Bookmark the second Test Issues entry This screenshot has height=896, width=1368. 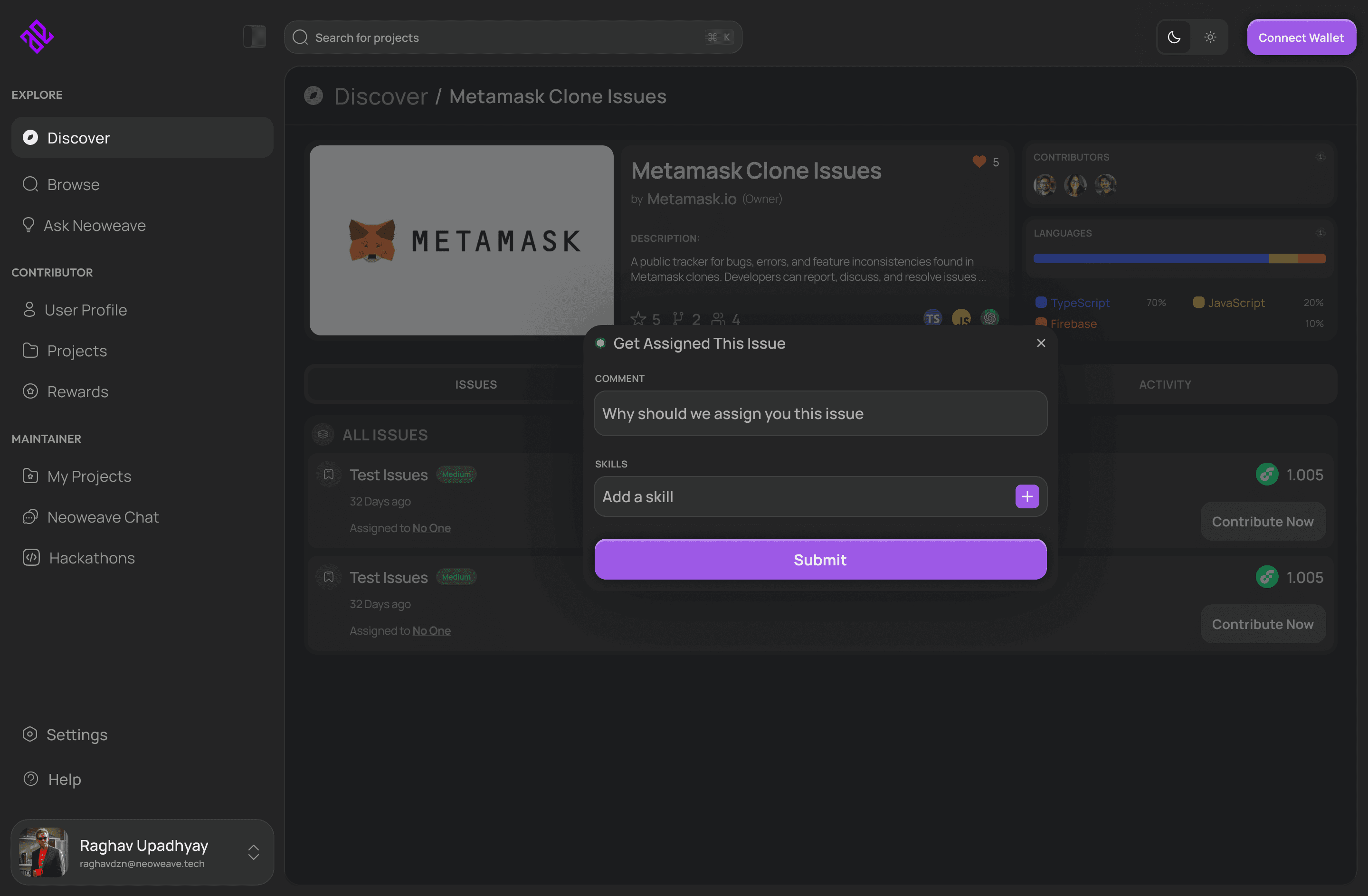coord(329,576)
